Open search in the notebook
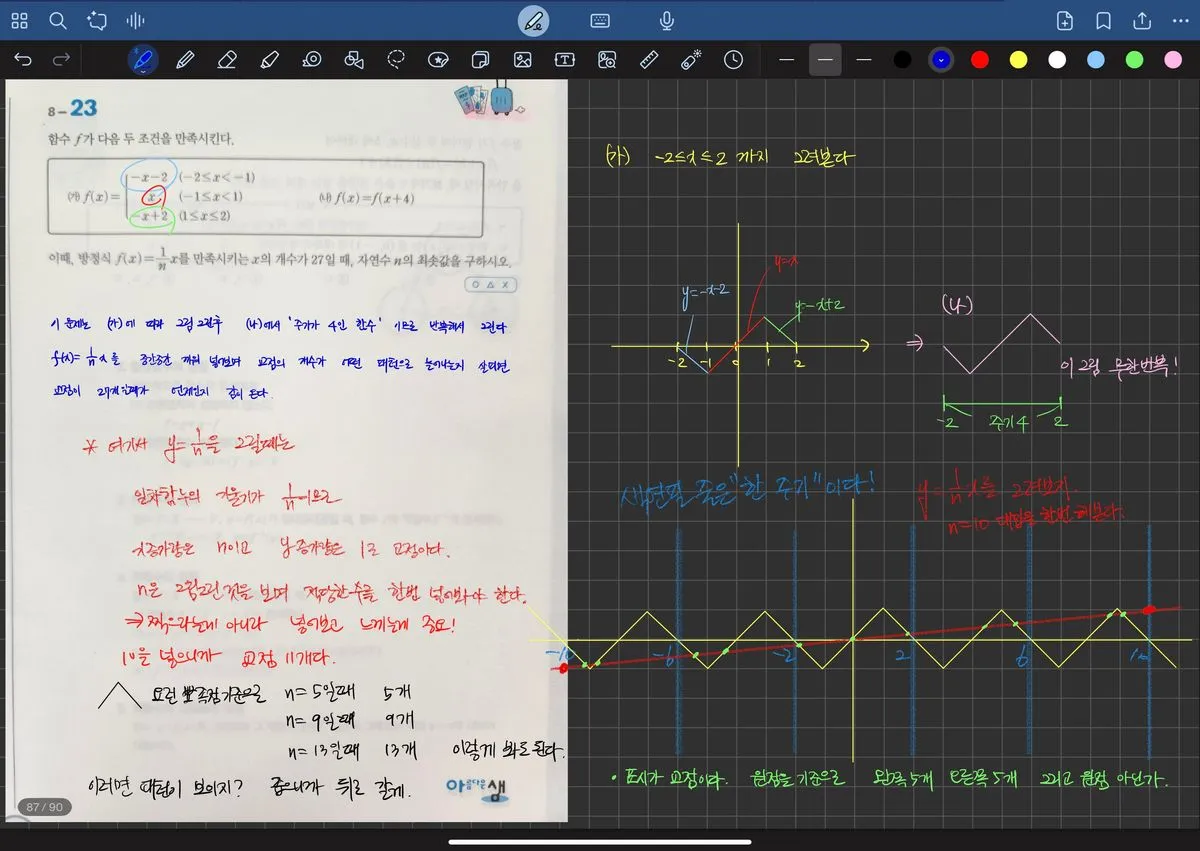 [x=58, y=21]
